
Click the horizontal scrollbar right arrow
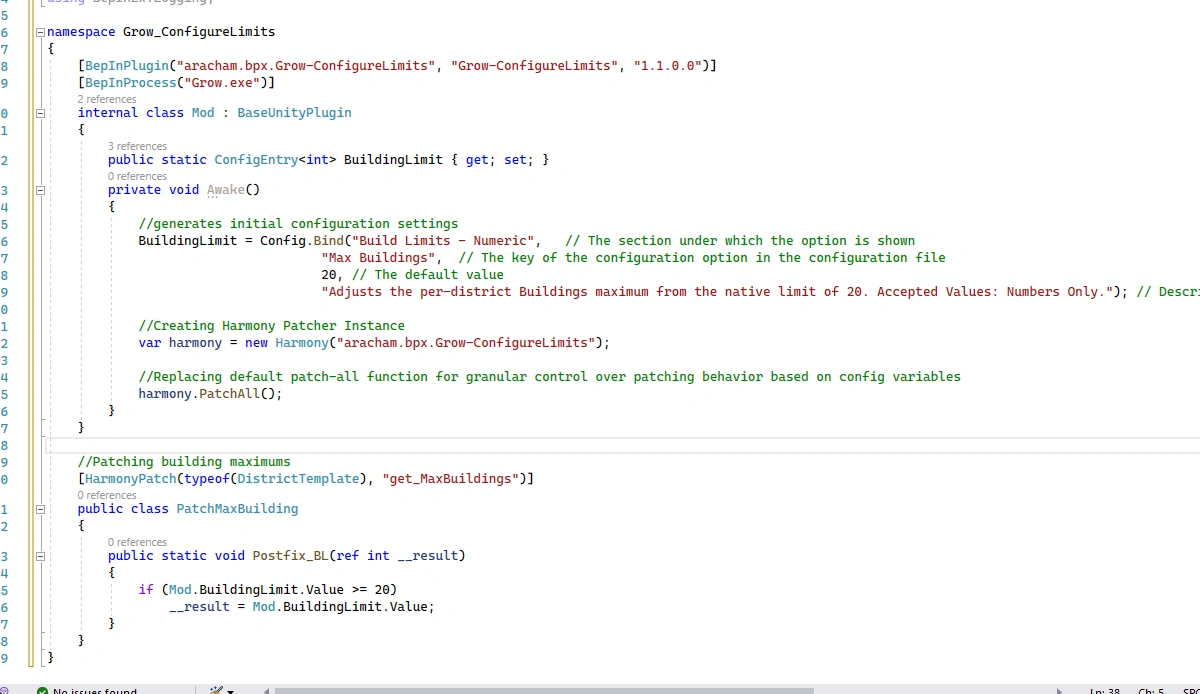(x=1062, y=690)
